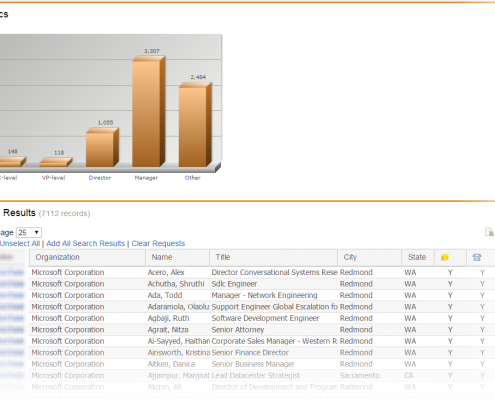Click Add All Search Results link

point(85,243)
